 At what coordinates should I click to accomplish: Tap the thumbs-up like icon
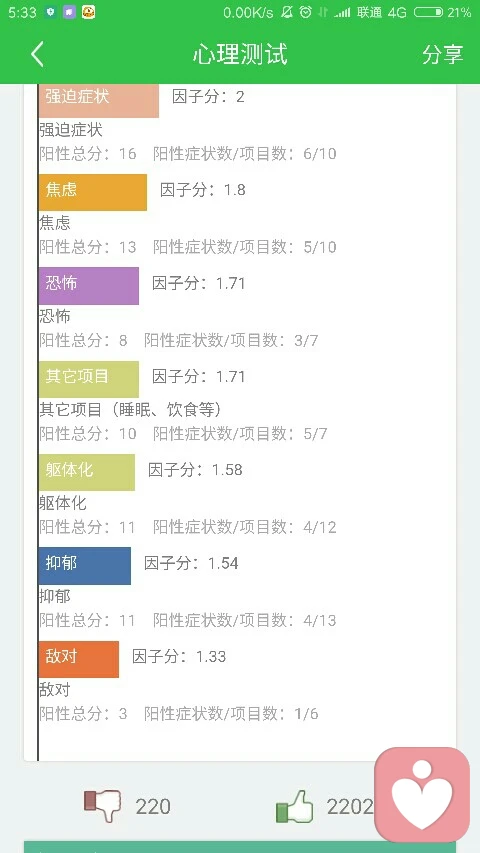294,806
